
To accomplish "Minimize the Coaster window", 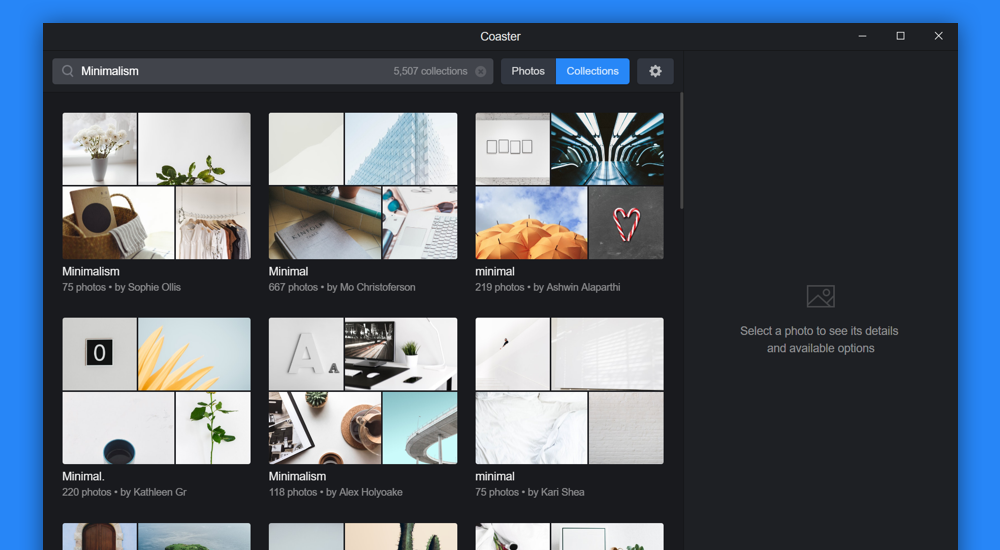I will coord(862,36).
